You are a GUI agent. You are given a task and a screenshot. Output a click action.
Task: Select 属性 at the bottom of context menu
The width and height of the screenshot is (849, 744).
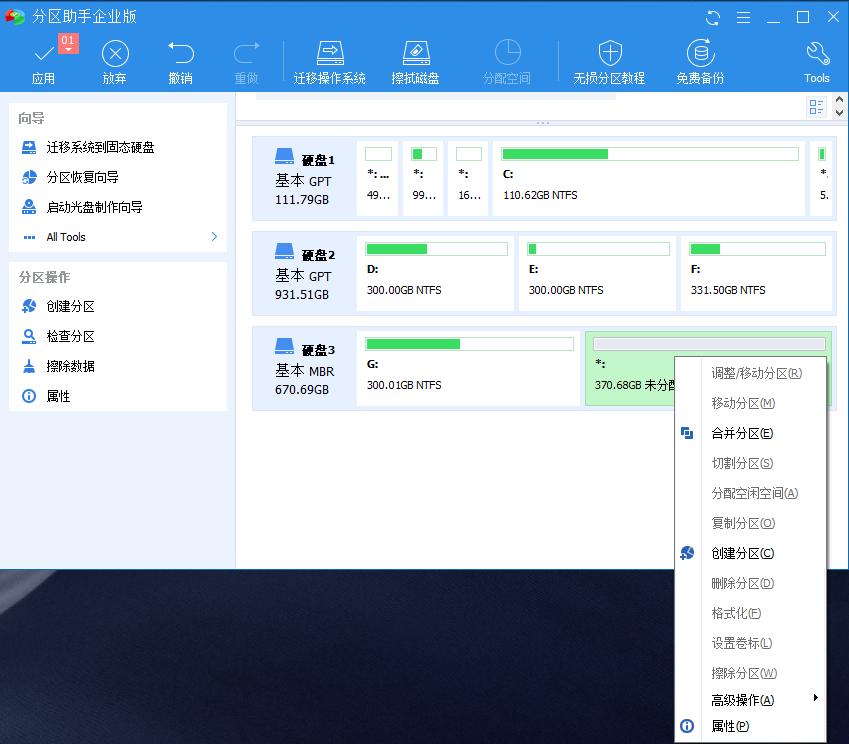[x=731, y=726]
